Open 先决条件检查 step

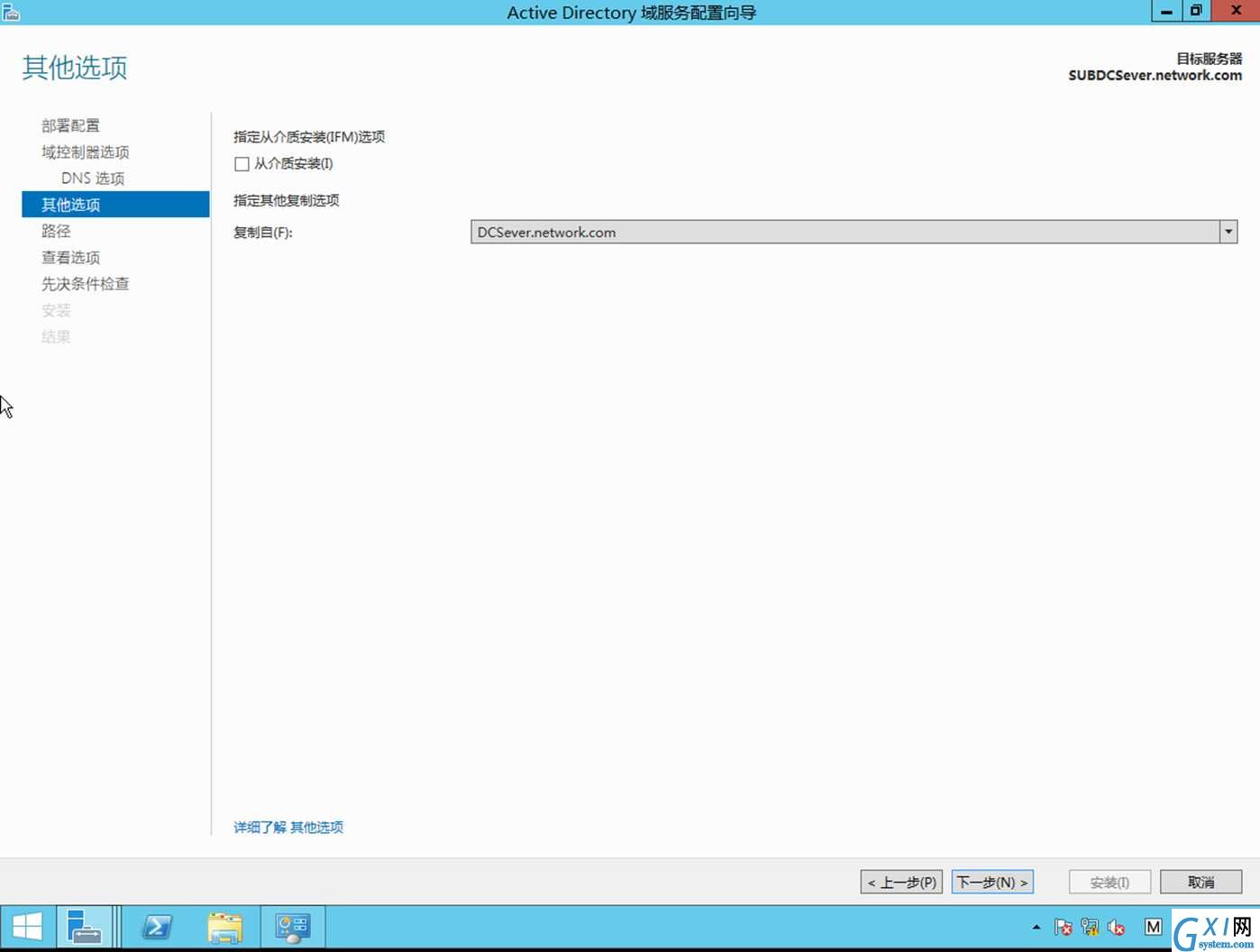click(86, 284)
